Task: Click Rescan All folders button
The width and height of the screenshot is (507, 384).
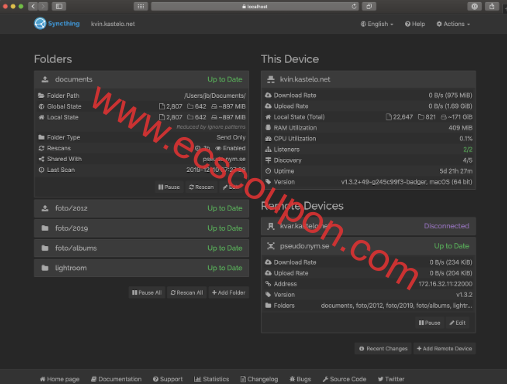Action: [x=187, y=293]
